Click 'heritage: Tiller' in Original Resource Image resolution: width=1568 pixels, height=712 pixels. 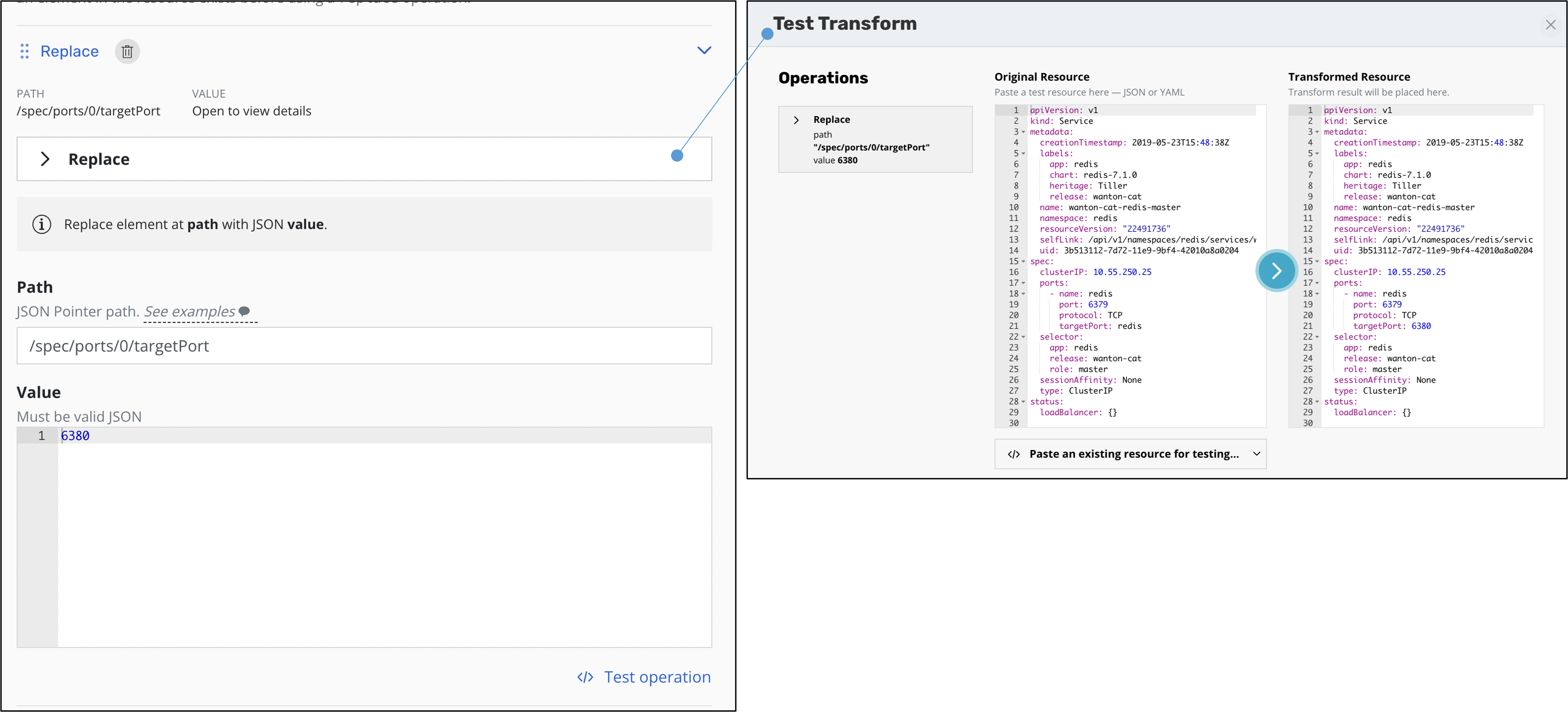click(1088, 186)
